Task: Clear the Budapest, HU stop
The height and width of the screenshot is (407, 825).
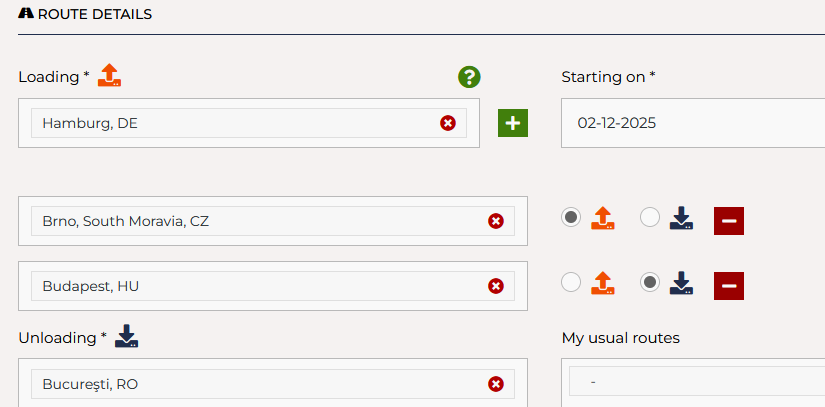Action: [495, 286]
